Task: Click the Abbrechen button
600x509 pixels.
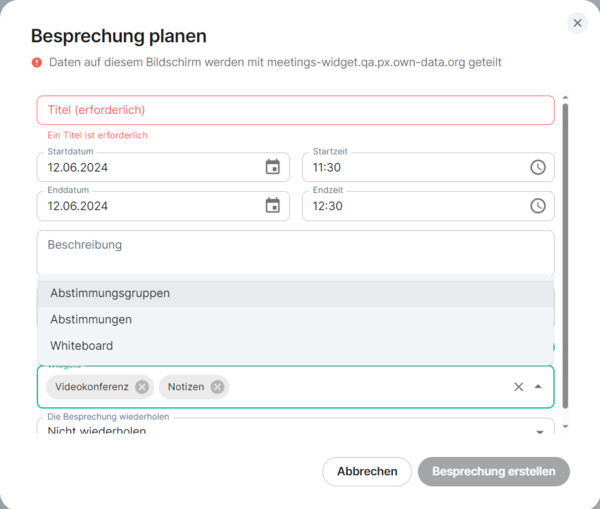Action: (367, 471)
